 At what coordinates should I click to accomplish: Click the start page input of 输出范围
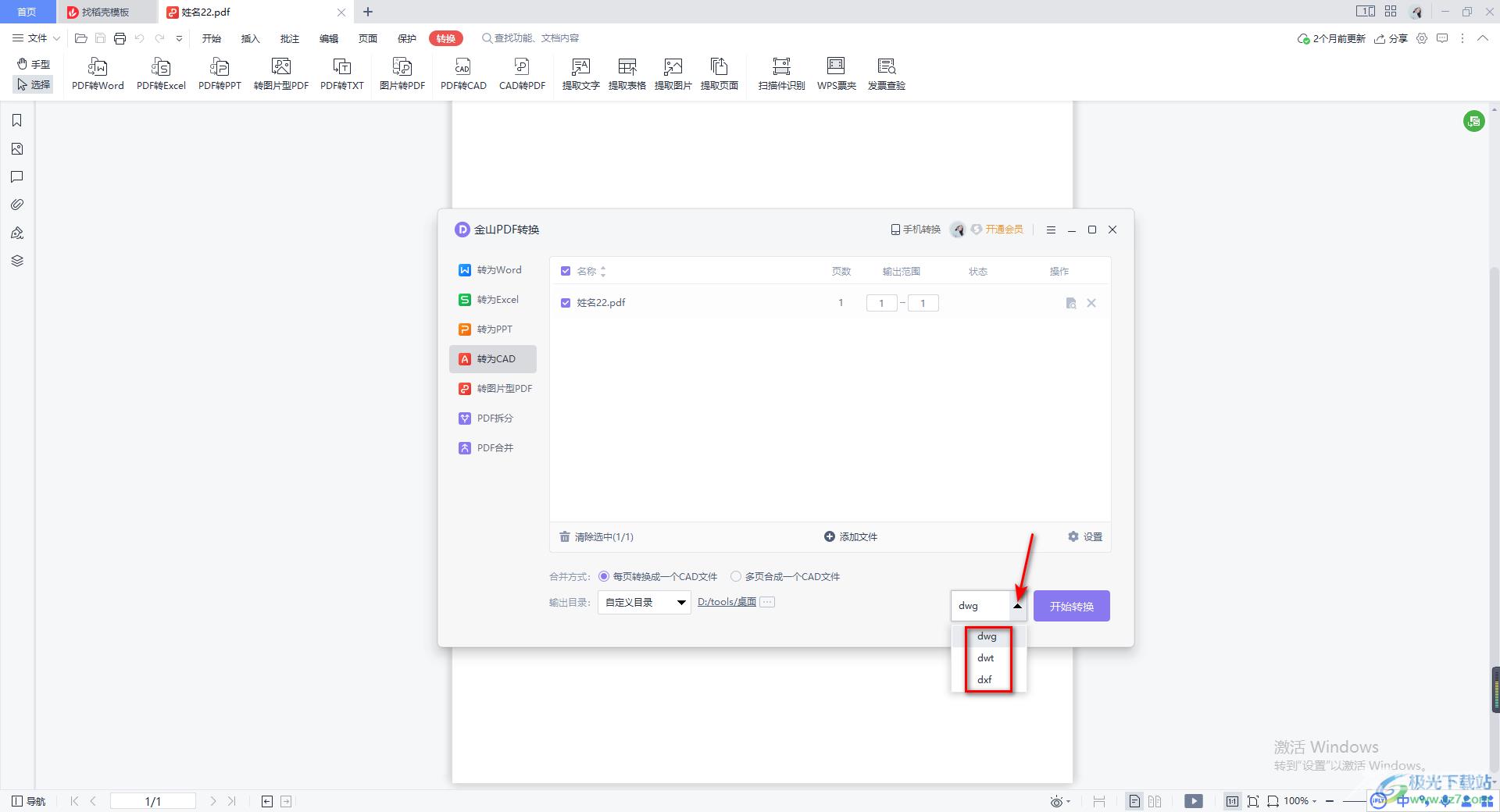coord(881,303)
